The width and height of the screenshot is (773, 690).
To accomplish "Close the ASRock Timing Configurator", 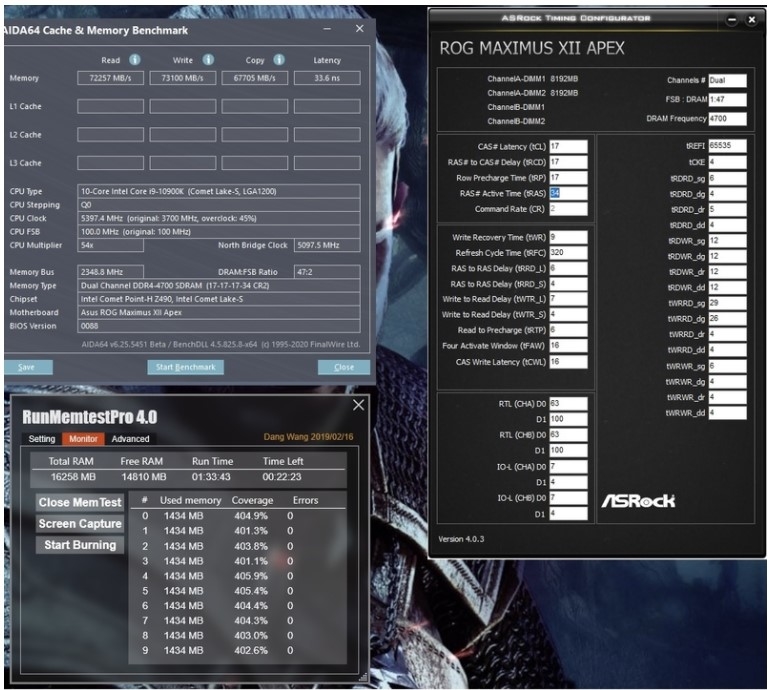I will (751, 20).
